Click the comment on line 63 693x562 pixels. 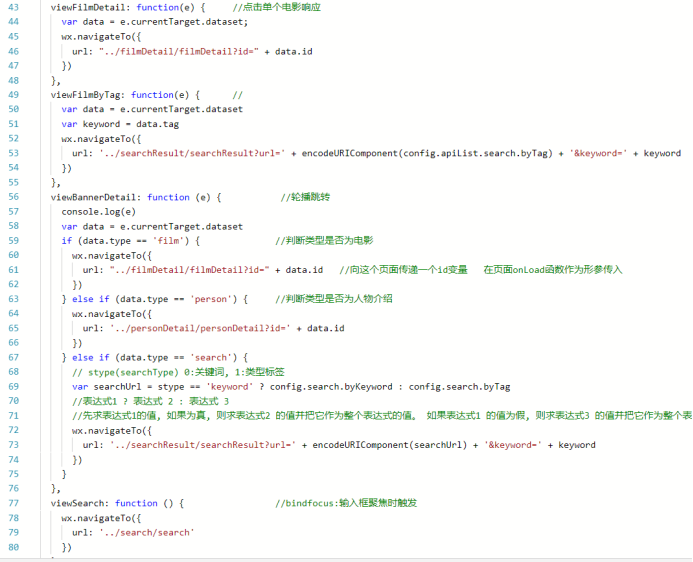[x=334, y=299]
